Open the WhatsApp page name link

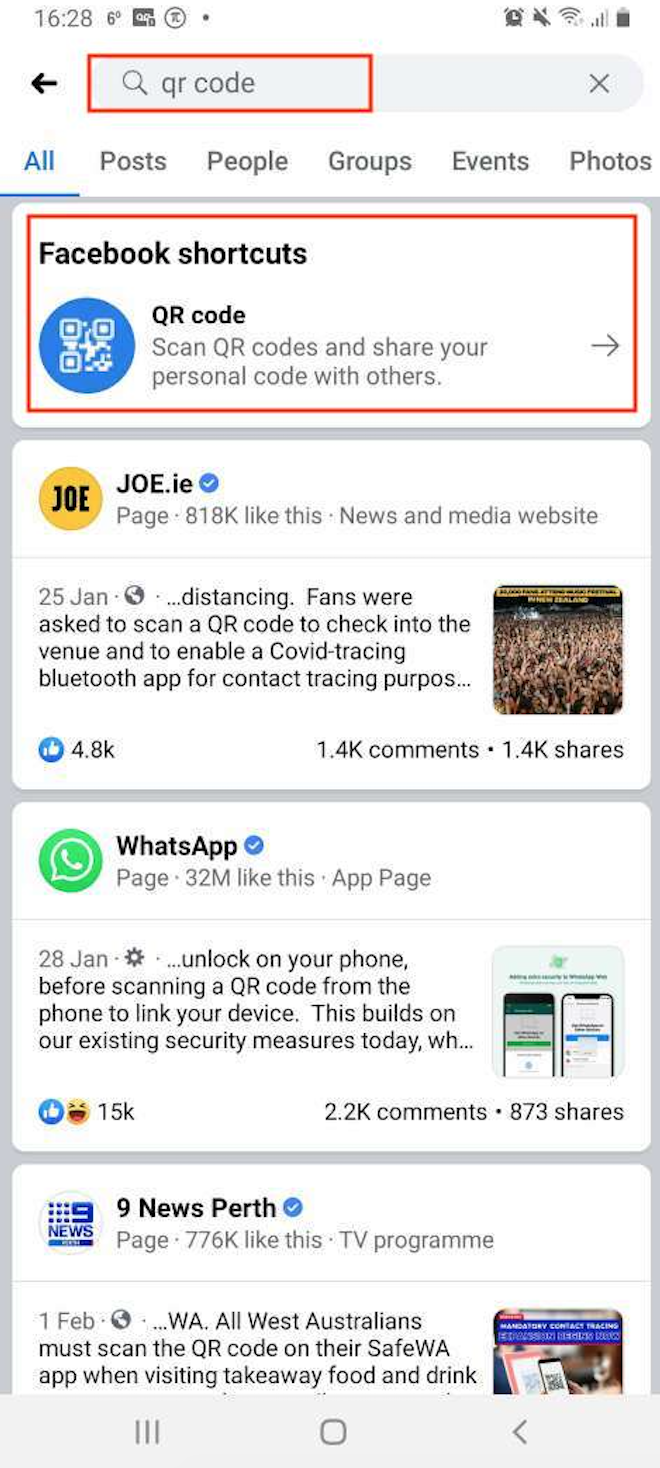tap(177, 845)
